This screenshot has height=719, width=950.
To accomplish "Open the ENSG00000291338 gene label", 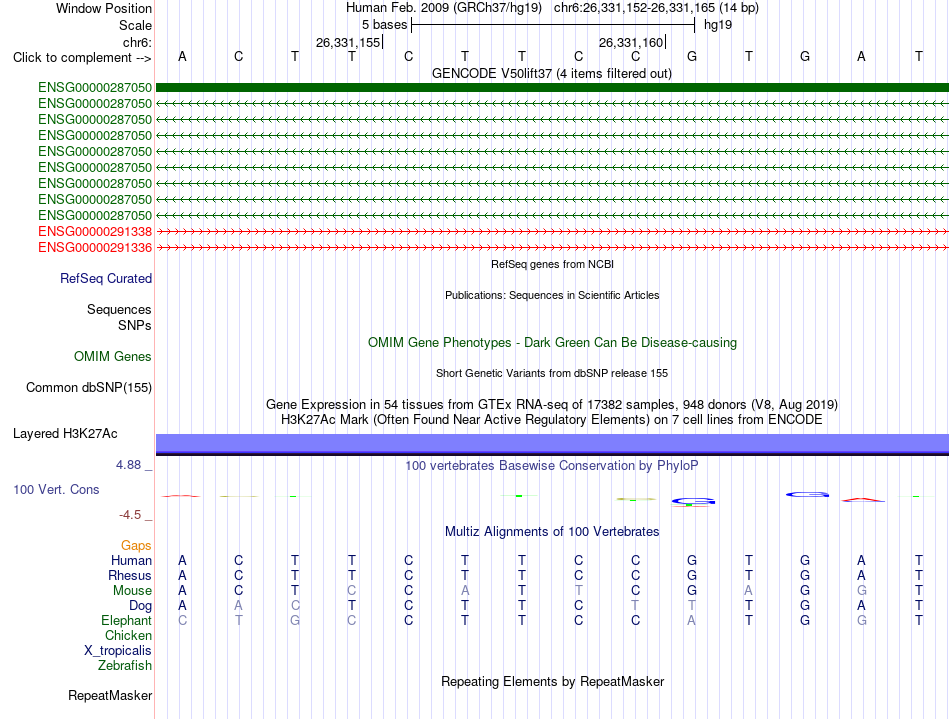I will point(95,231).
